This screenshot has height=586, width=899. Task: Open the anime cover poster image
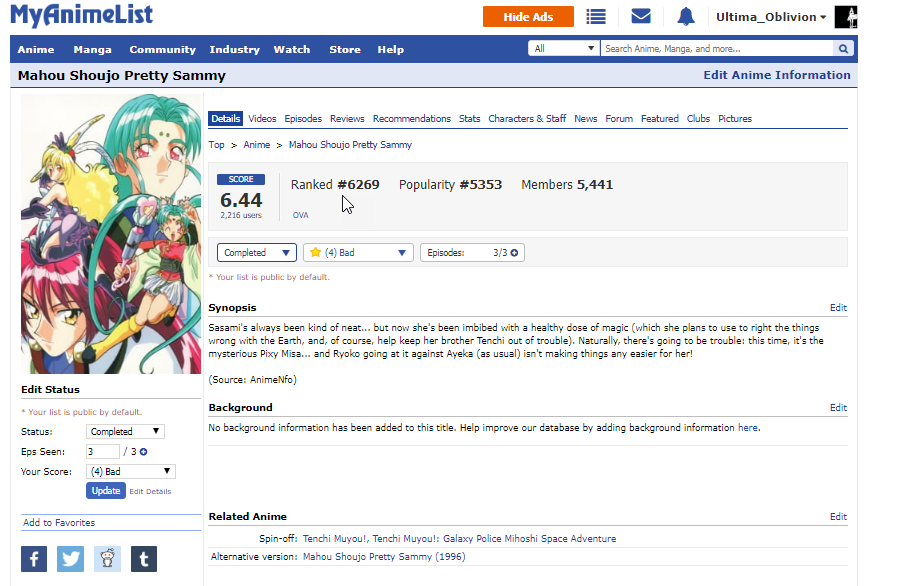pos(111,234)
